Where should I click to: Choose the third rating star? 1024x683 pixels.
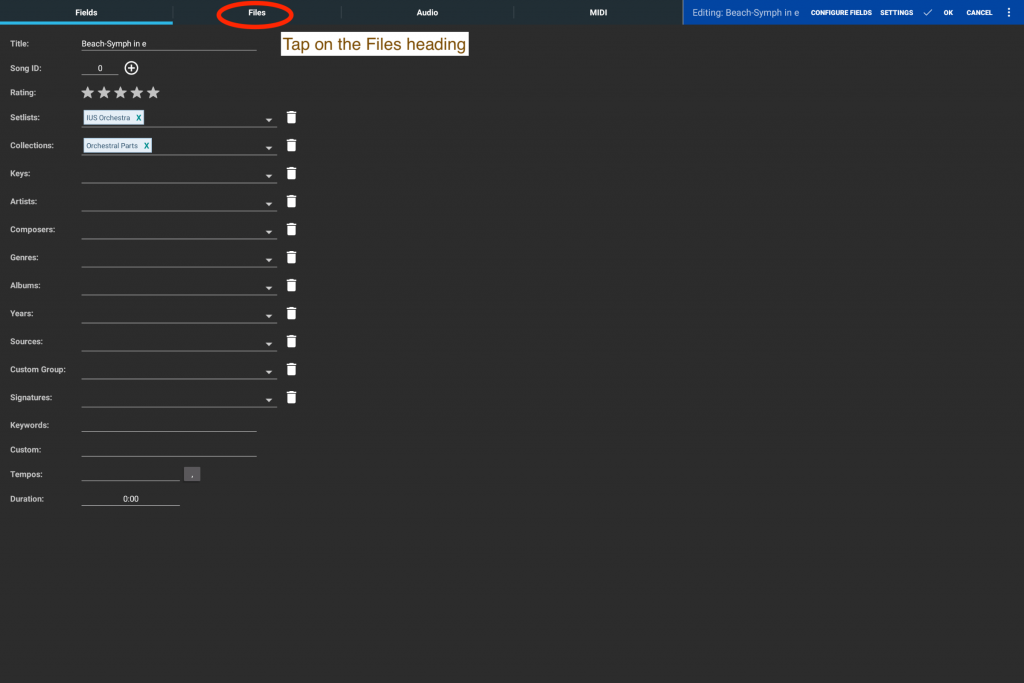pos(120,93)
